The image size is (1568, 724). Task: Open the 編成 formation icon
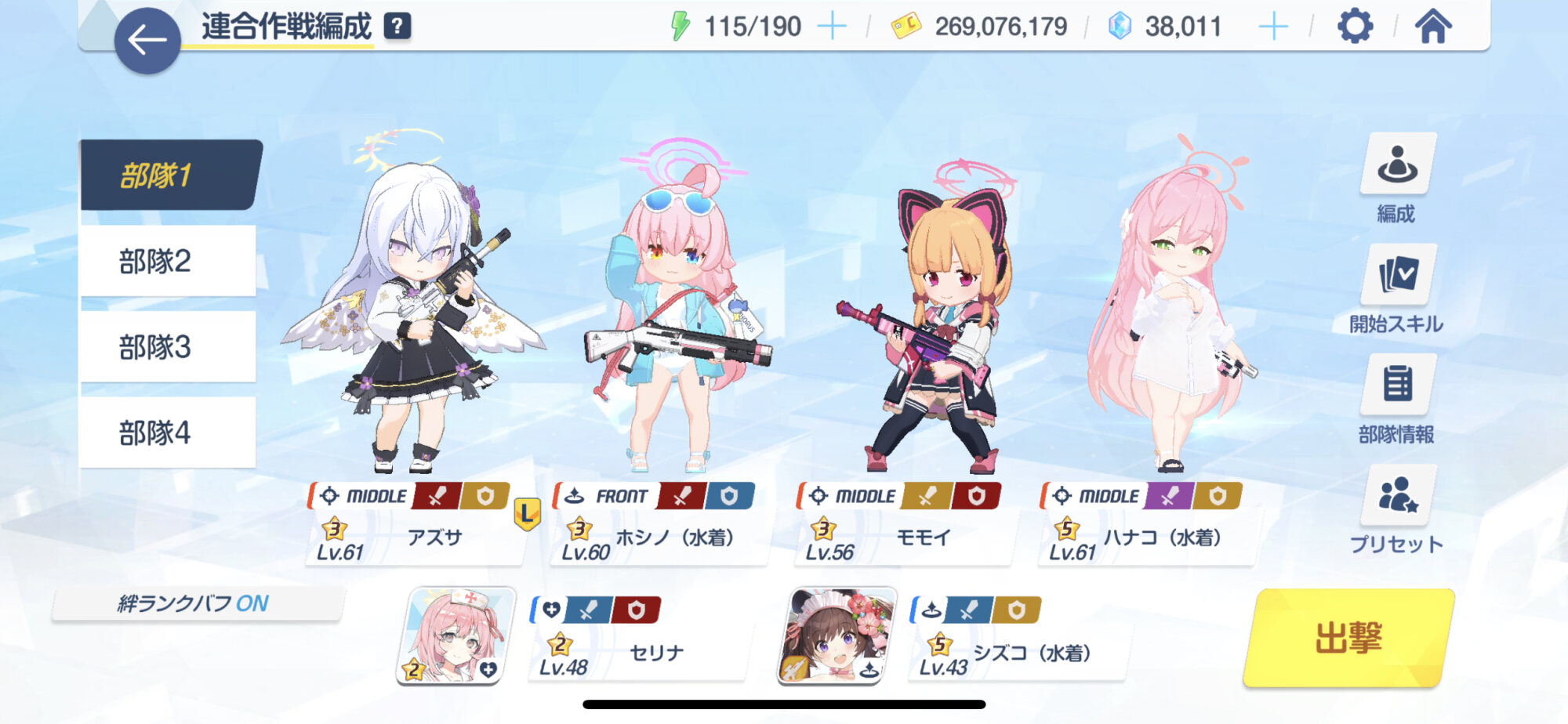click(x=1397, y=164)
